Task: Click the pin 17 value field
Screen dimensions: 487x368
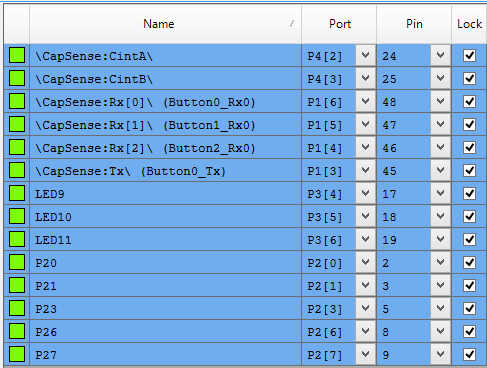Action: (x=404, y=194)
